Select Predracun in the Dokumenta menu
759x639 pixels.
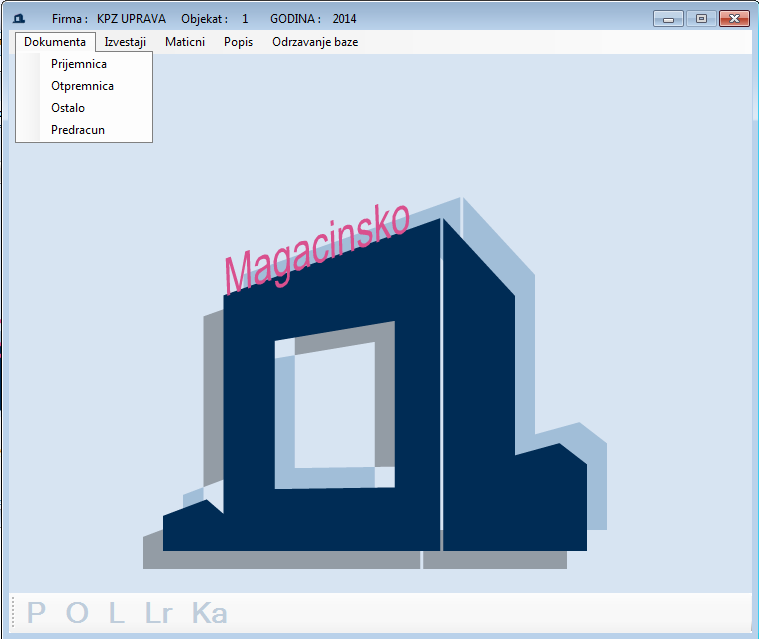(x=78, y=130)
